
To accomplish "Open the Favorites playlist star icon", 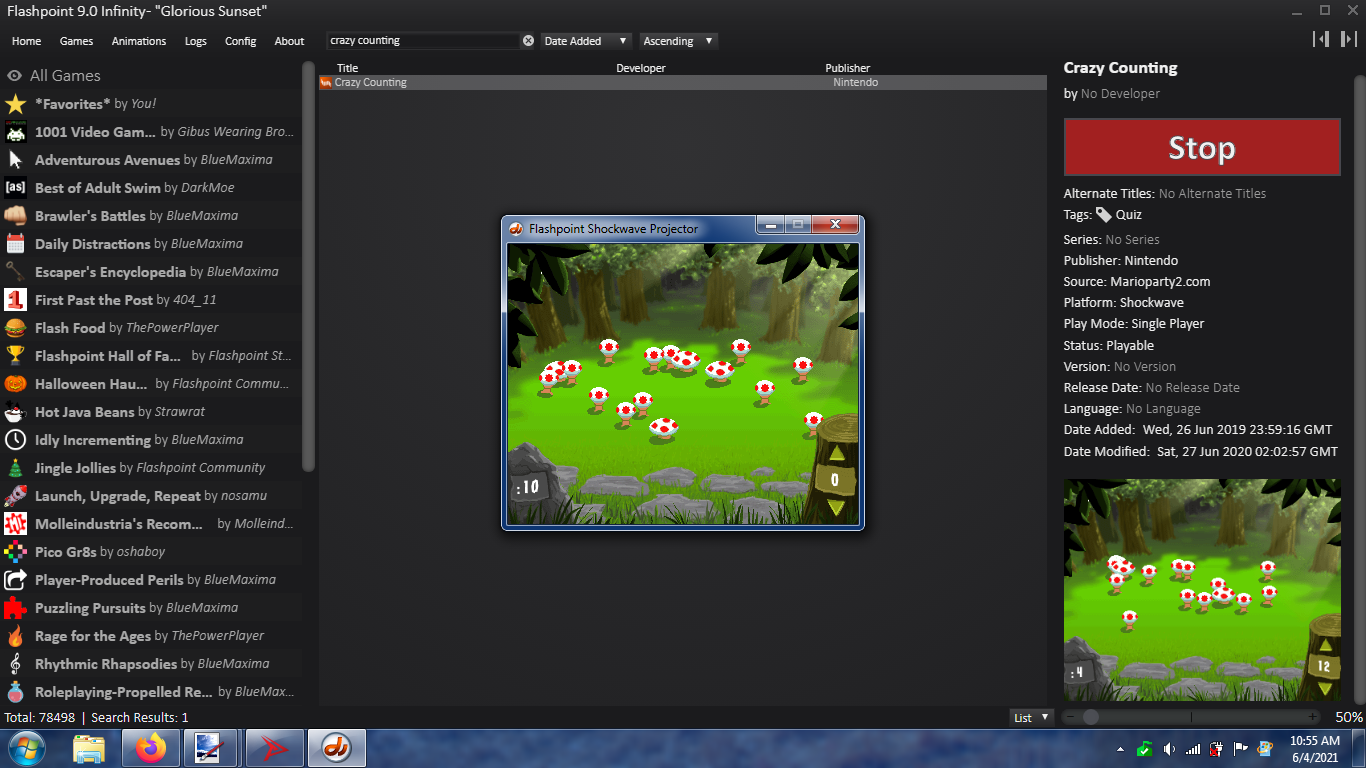I will click(15, 104).
